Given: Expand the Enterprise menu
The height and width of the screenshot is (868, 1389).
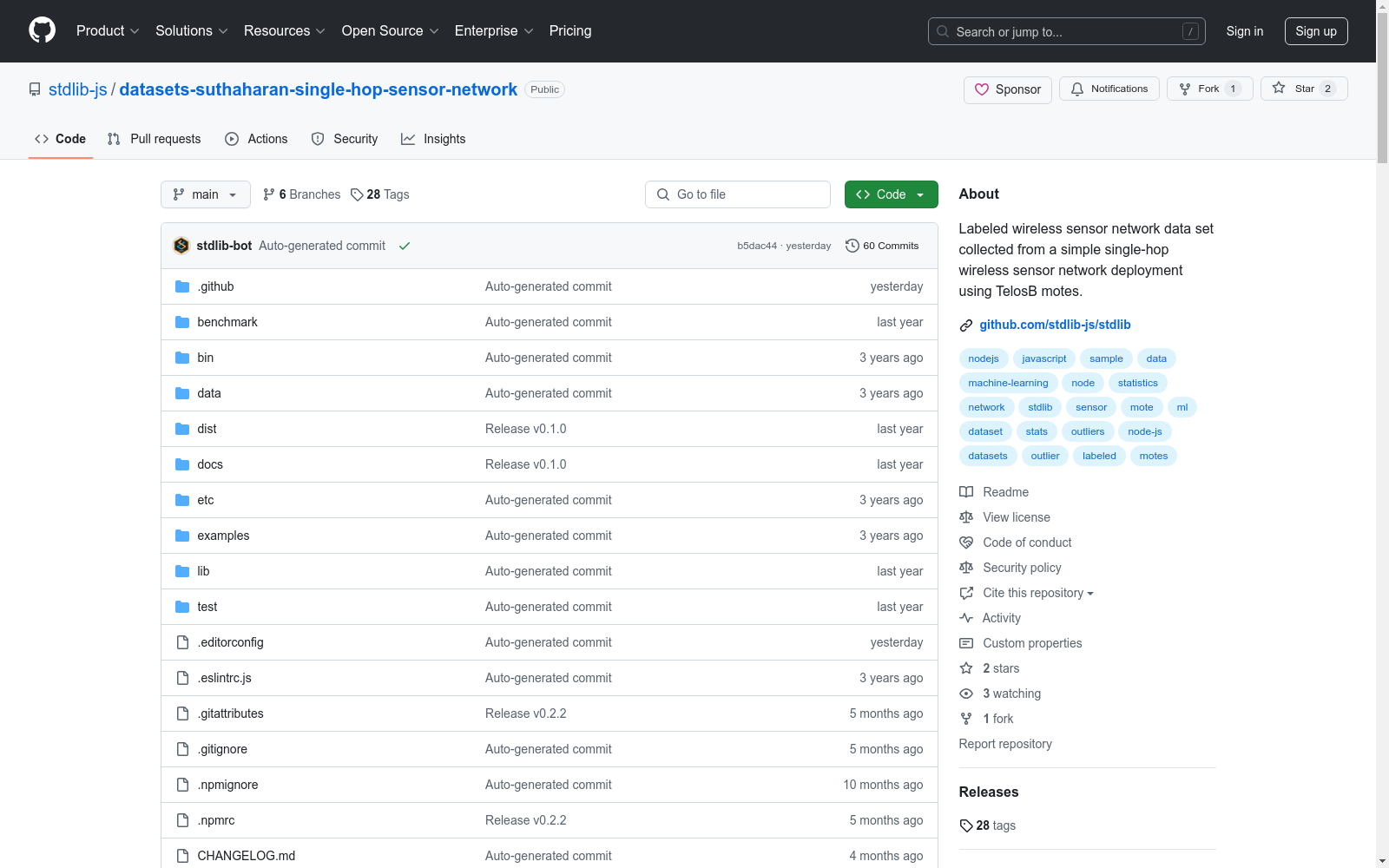Looking at the screenshot, I should 494,31.
